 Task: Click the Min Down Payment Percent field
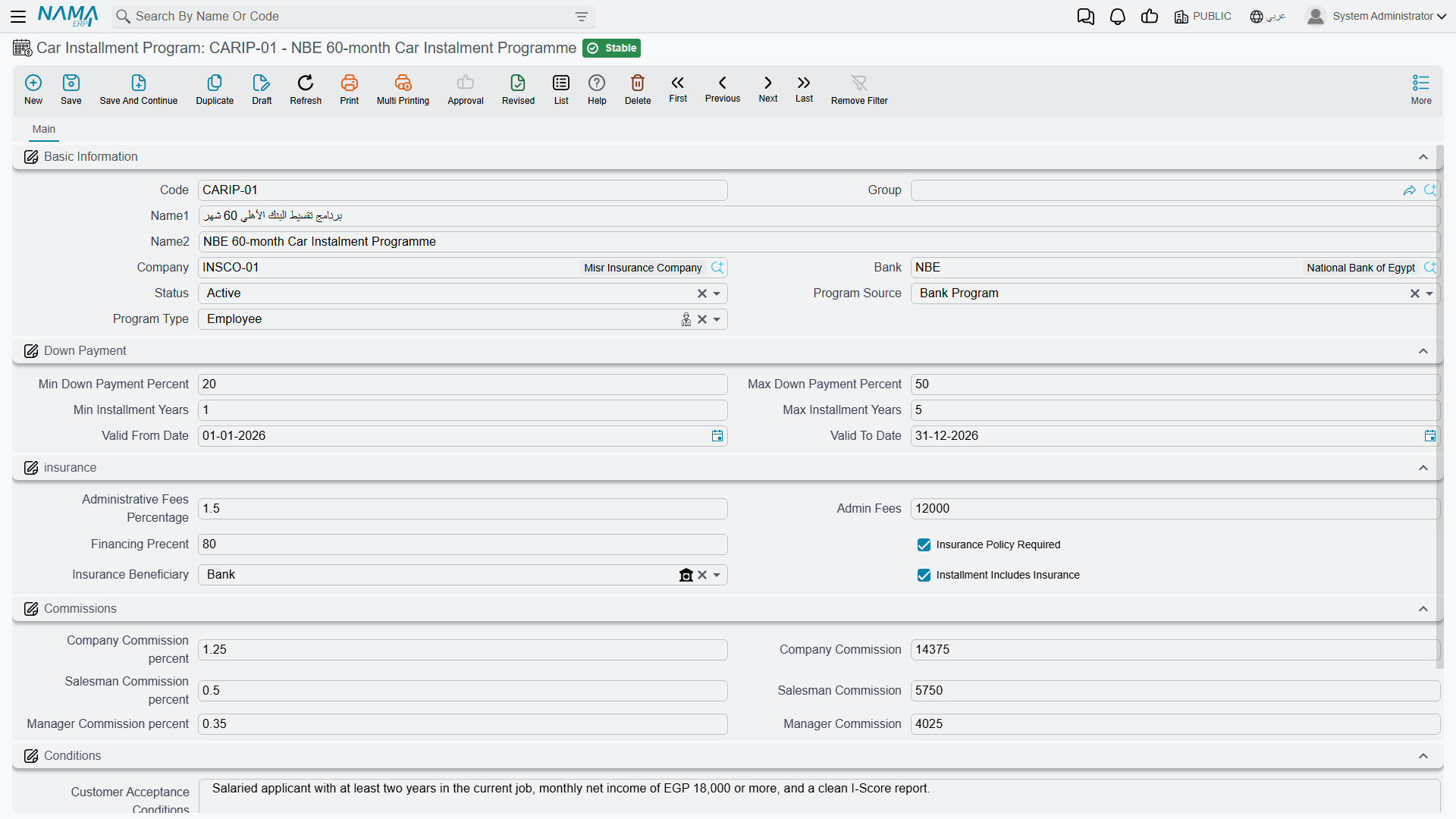point(463,384)
